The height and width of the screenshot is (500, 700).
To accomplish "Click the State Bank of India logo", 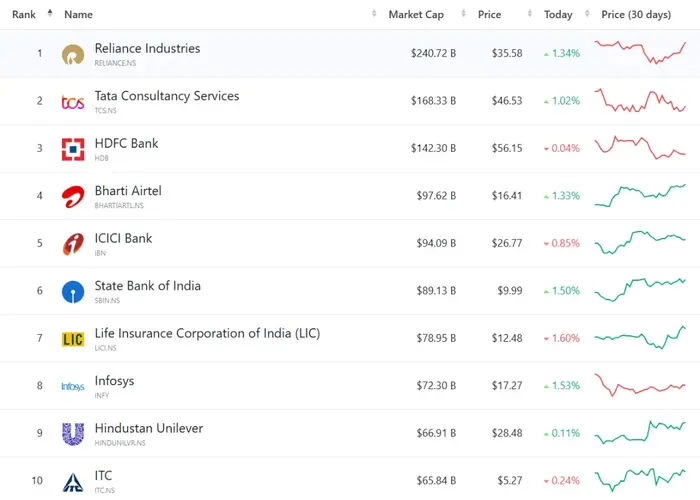I will (x=73, y=291).
